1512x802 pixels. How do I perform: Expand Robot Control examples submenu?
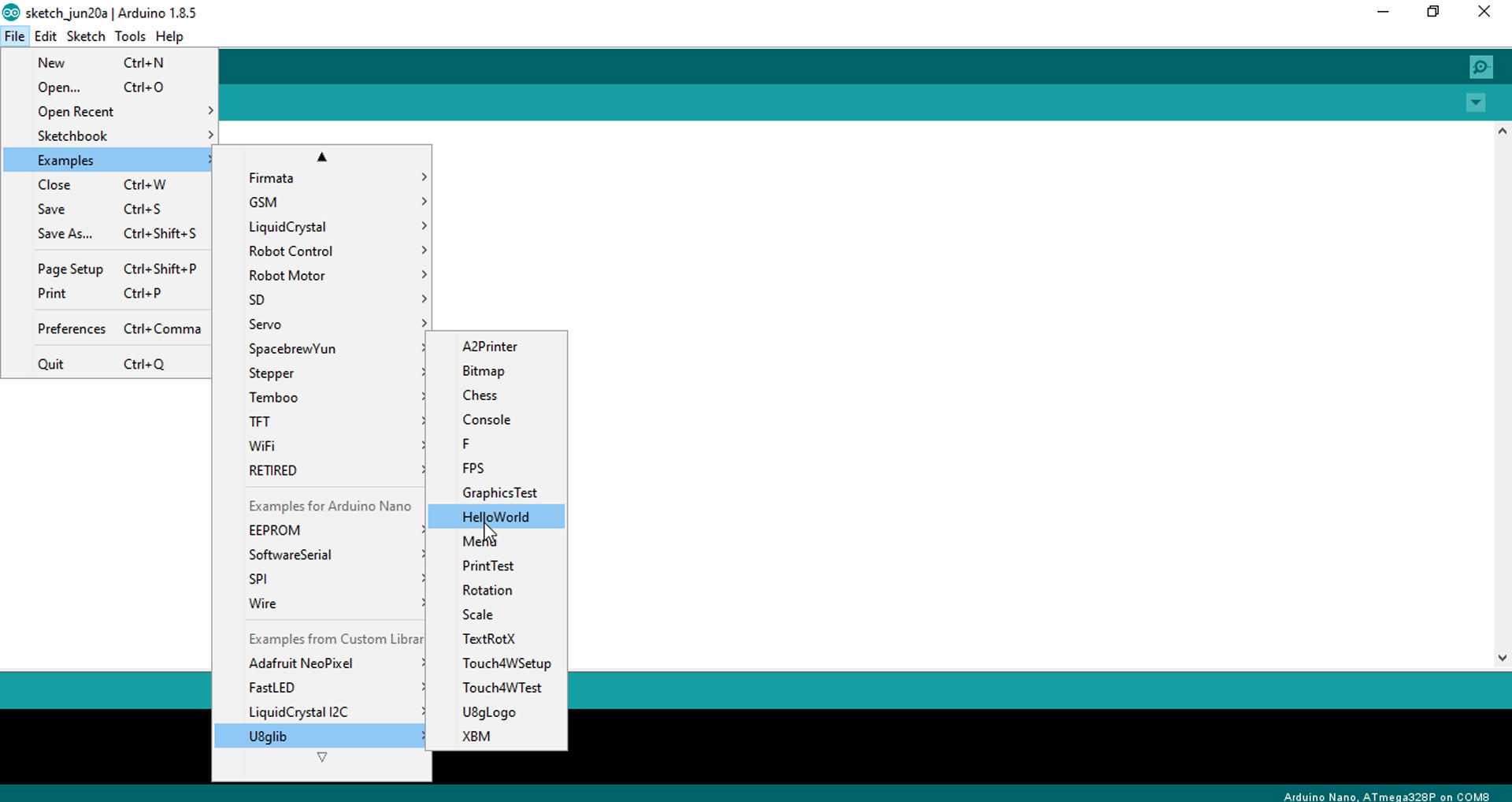coord(322,251)
